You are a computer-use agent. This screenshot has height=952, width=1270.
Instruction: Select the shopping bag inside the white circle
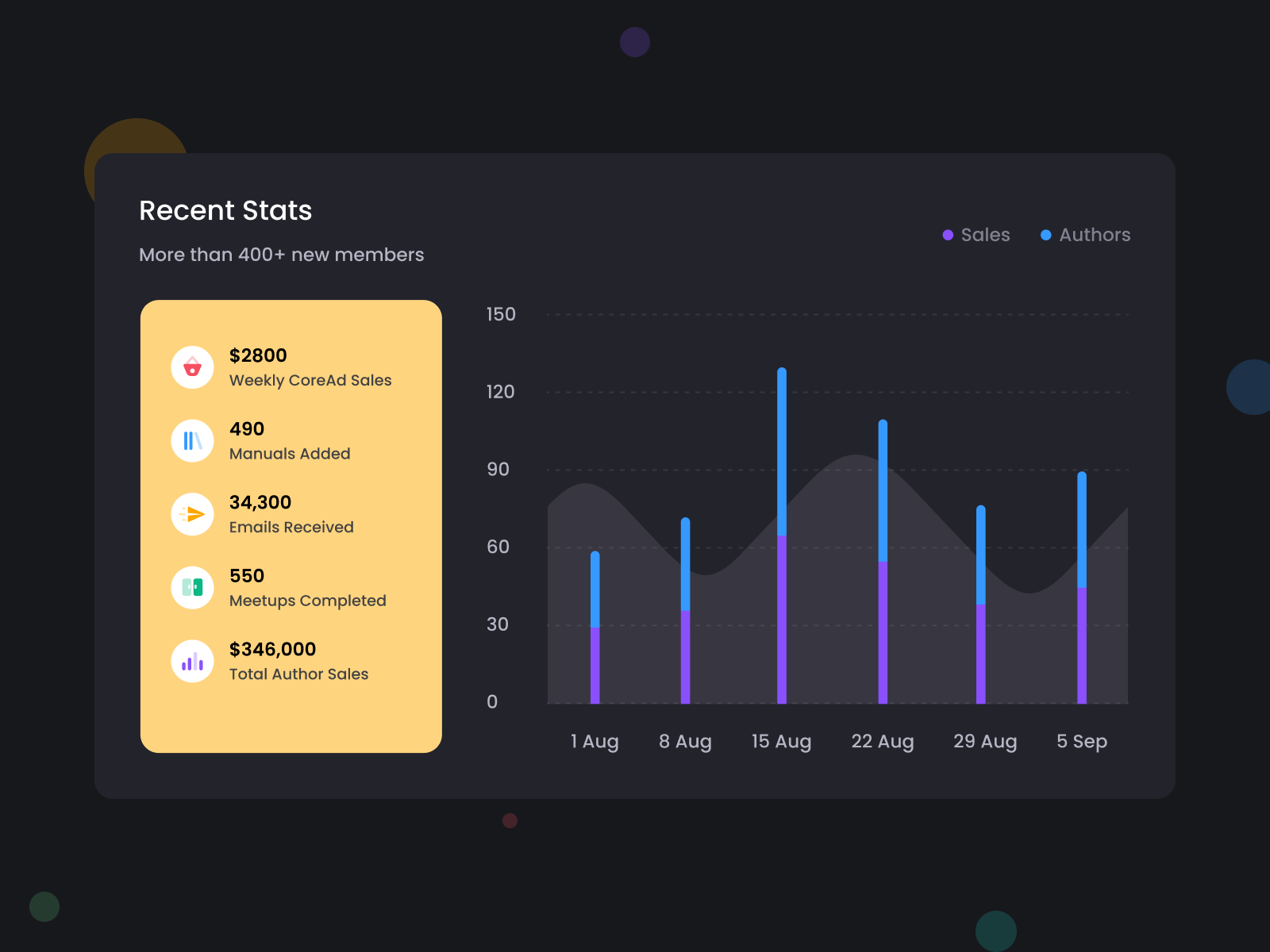pyautogui.click(x=191, y=367)
